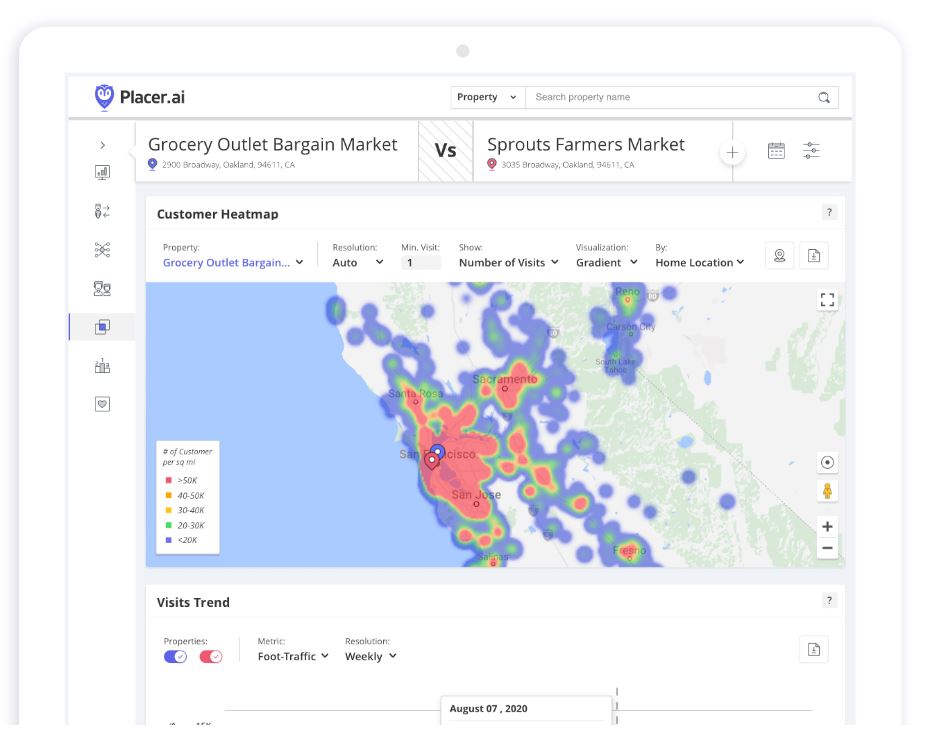The image size is (944, 756).
Task: Click the August 07, 2020 tooltip
Action: point(526,709)
